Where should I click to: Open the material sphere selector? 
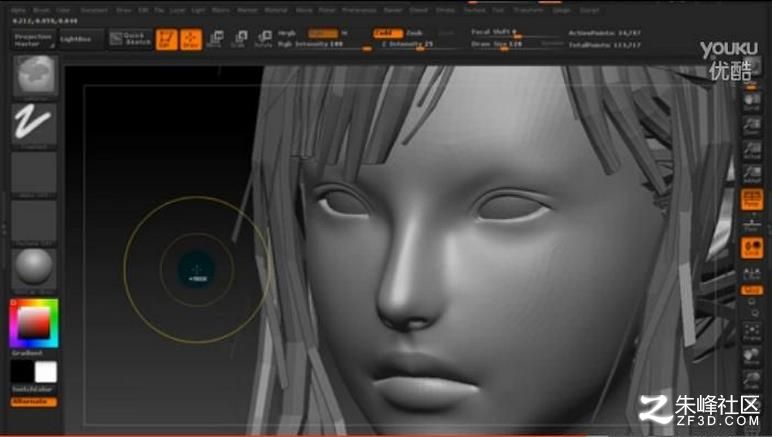[33, 270]
